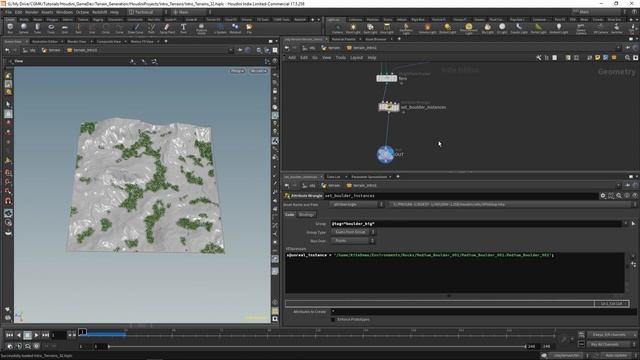Toggle the viewport snapping magnet tool
The image size is (640, 360).
(x=8, y=200)
